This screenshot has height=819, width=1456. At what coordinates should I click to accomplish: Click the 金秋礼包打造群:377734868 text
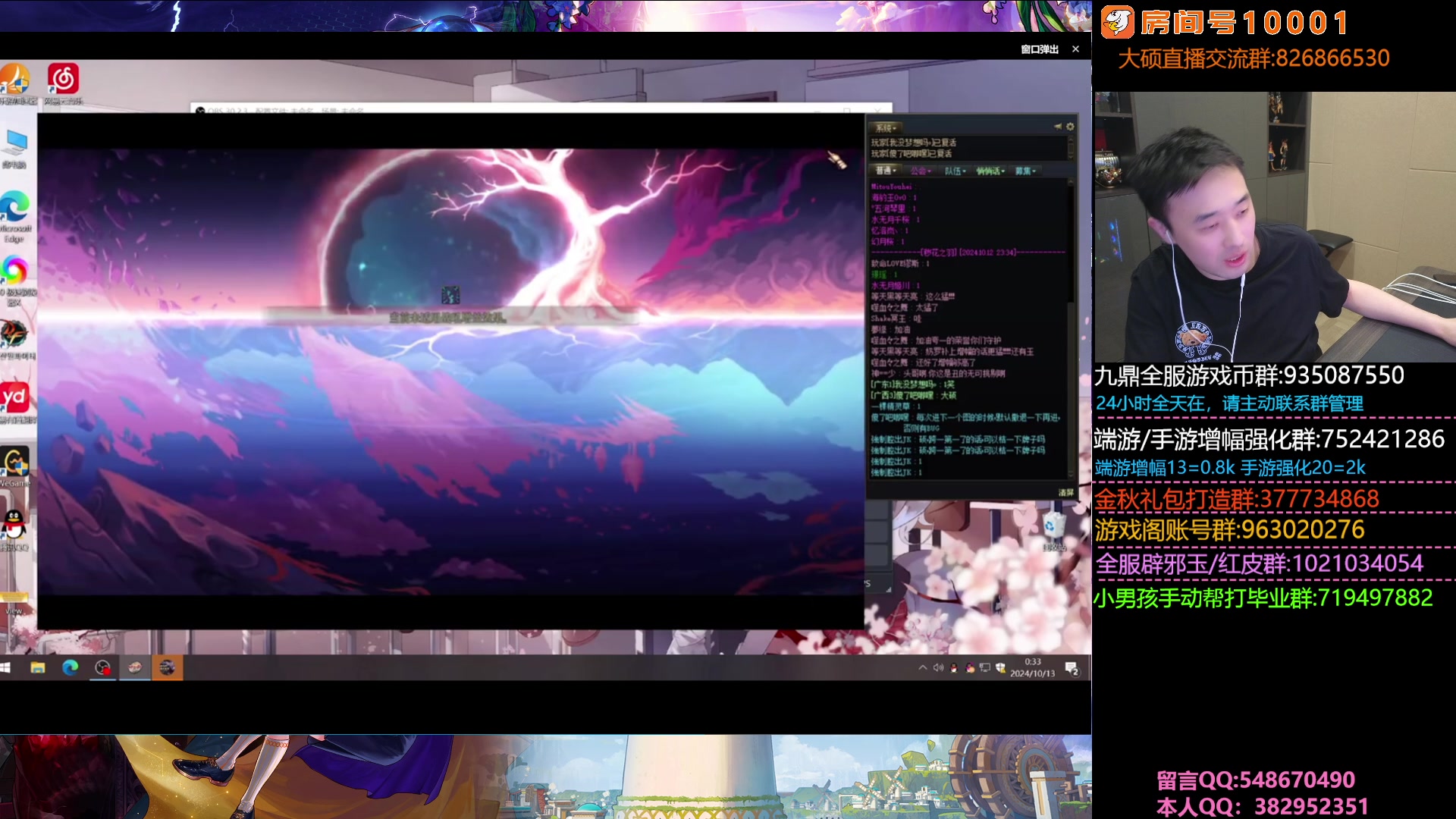1237,499
